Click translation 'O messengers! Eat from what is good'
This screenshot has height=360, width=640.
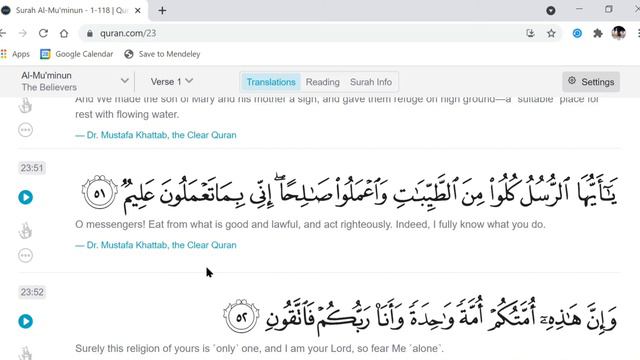pyautogui.click(x=310, y=224)
